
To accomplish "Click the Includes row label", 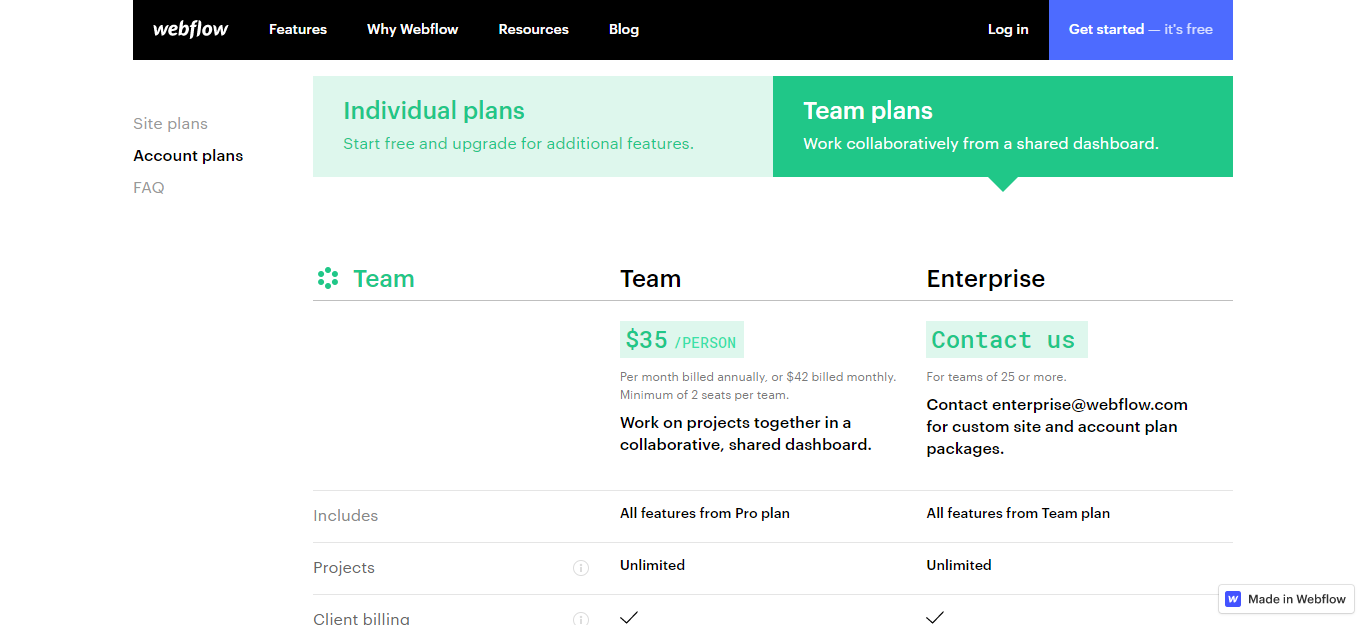I will (346, 516).
